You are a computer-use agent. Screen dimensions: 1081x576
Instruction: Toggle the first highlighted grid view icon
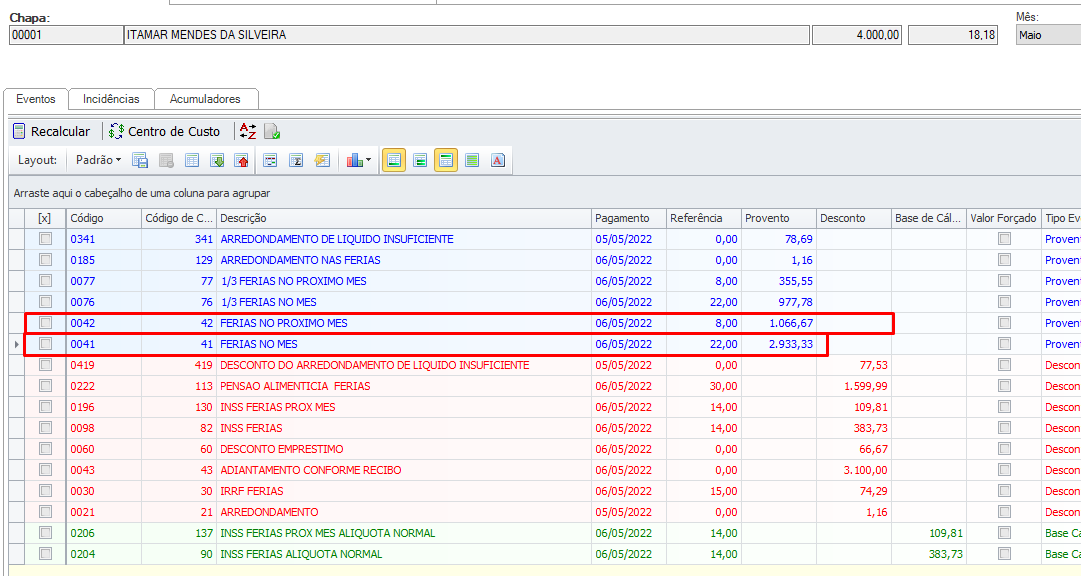(x=394, y=160)
